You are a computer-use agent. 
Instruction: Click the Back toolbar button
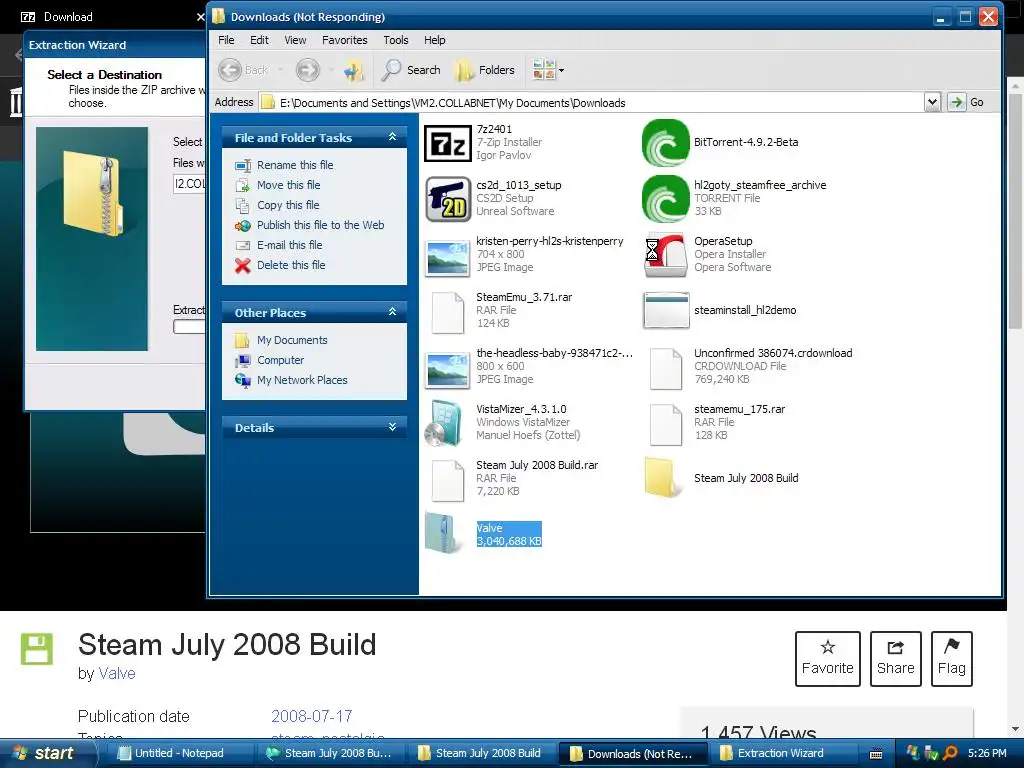tap(244, 70)
